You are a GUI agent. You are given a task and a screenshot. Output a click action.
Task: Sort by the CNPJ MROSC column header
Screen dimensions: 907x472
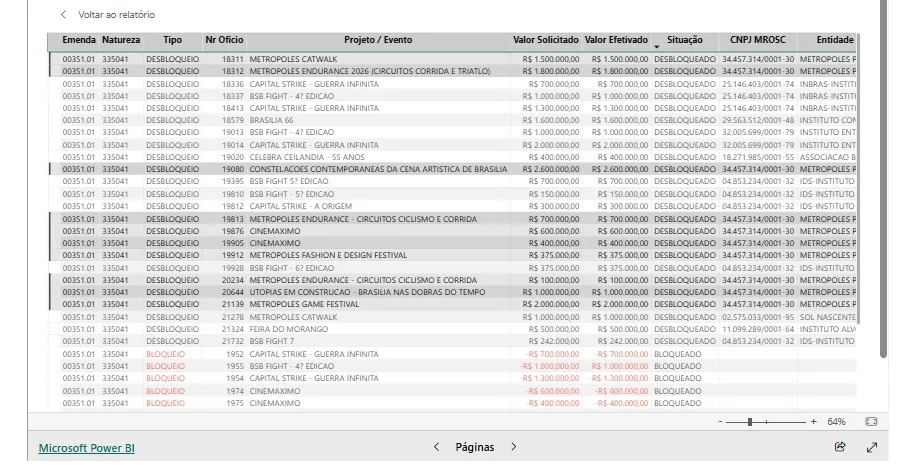(x=758, y=40)
